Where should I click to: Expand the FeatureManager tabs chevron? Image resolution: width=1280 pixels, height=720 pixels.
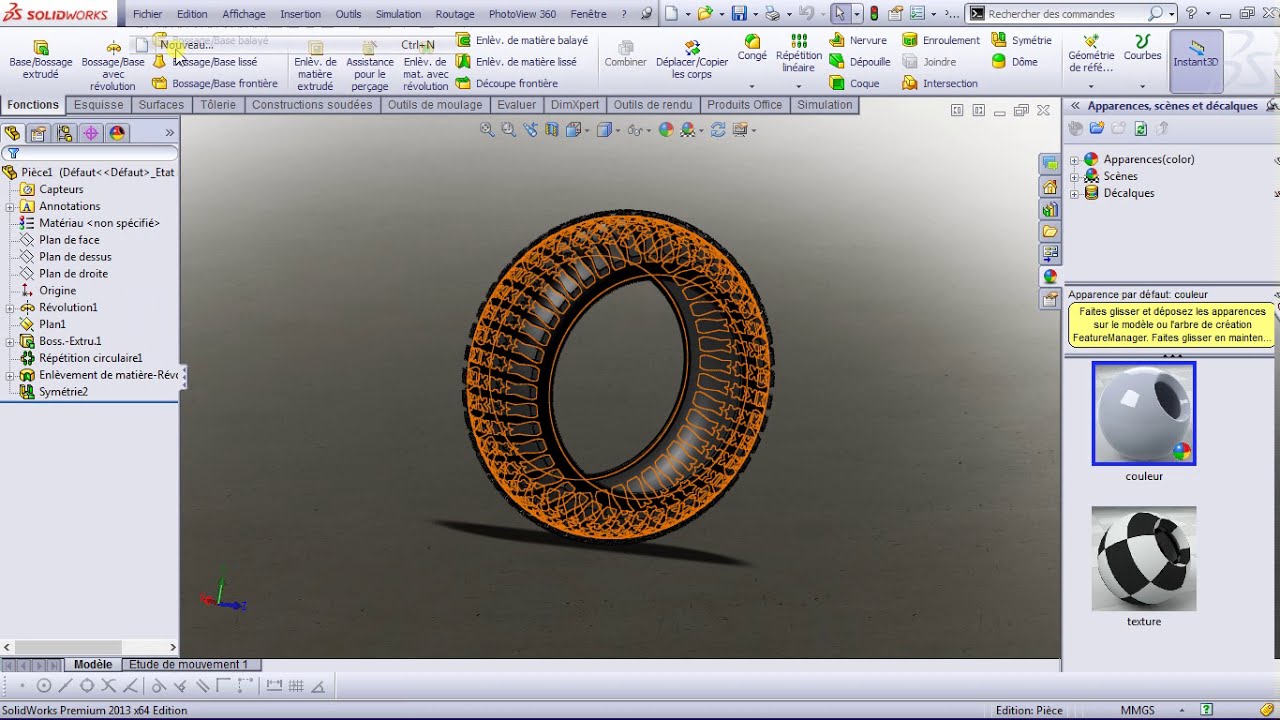coord(169,133)
